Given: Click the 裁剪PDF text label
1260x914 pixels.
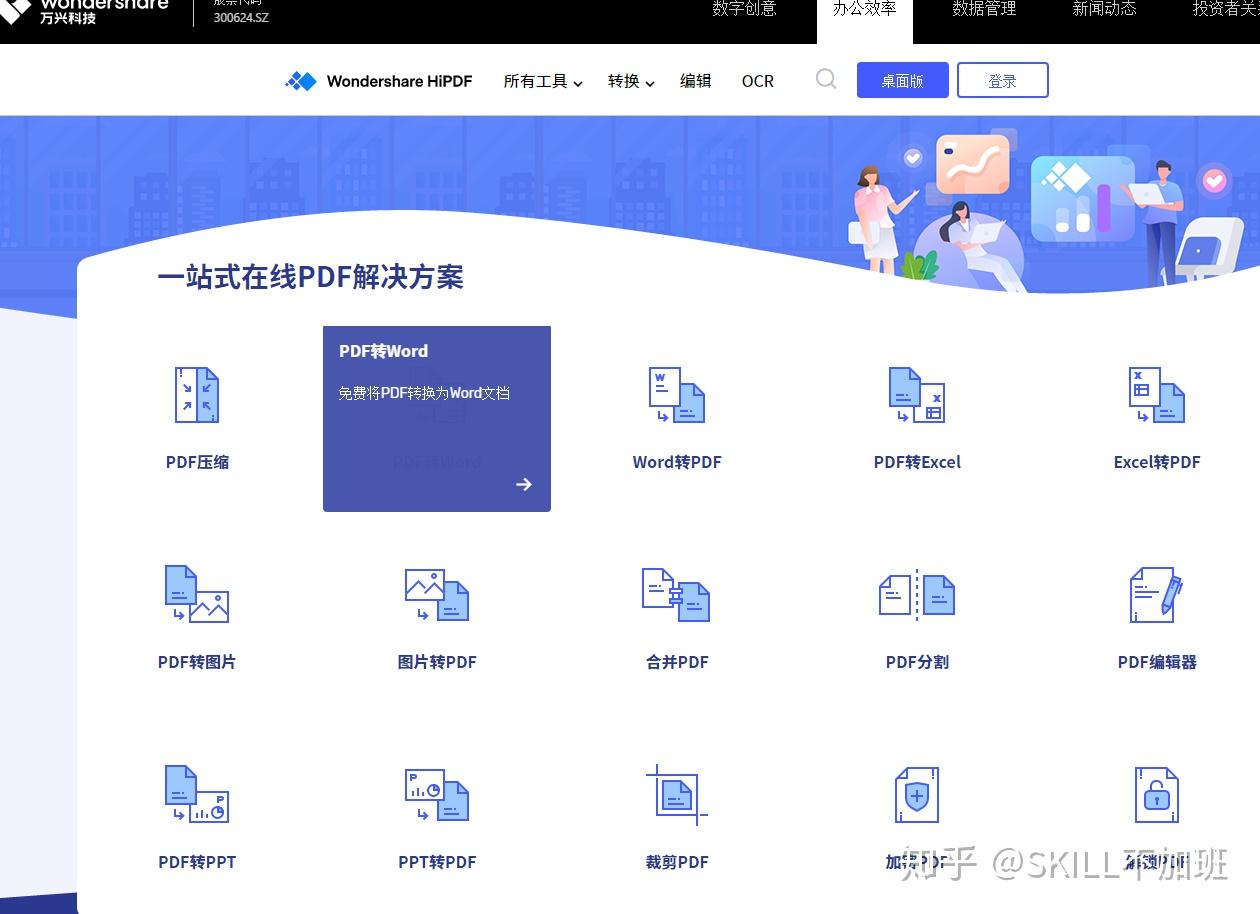Looking at the screenshot, I should [x=677, y=862].
